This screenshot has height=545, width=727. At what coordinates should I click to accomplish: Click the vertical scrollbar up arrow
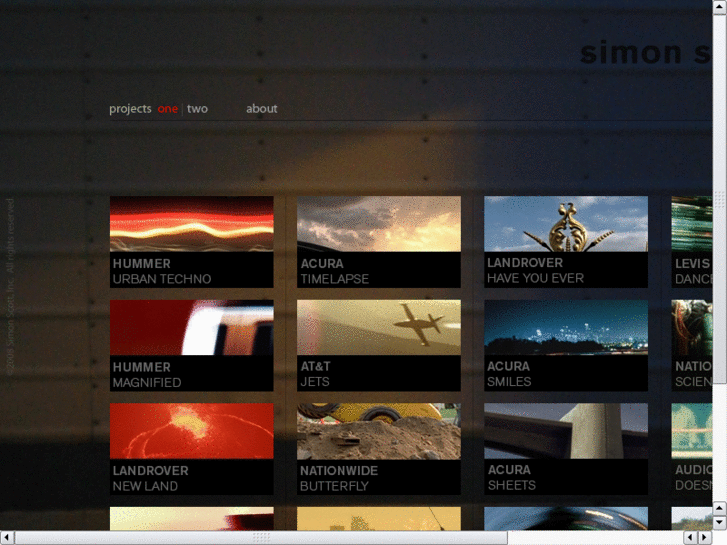[x=720, y=7]
